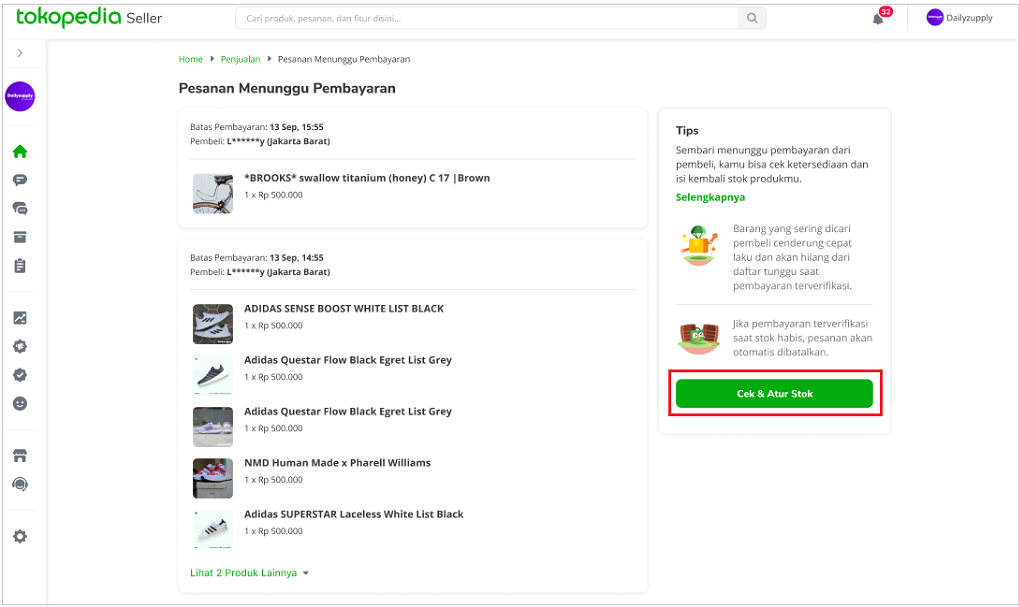Open the Adidas SUPERSTAR Laceless product thumbnail
This screenshot has height=607, width=1019.
click(x=213, y=530)
